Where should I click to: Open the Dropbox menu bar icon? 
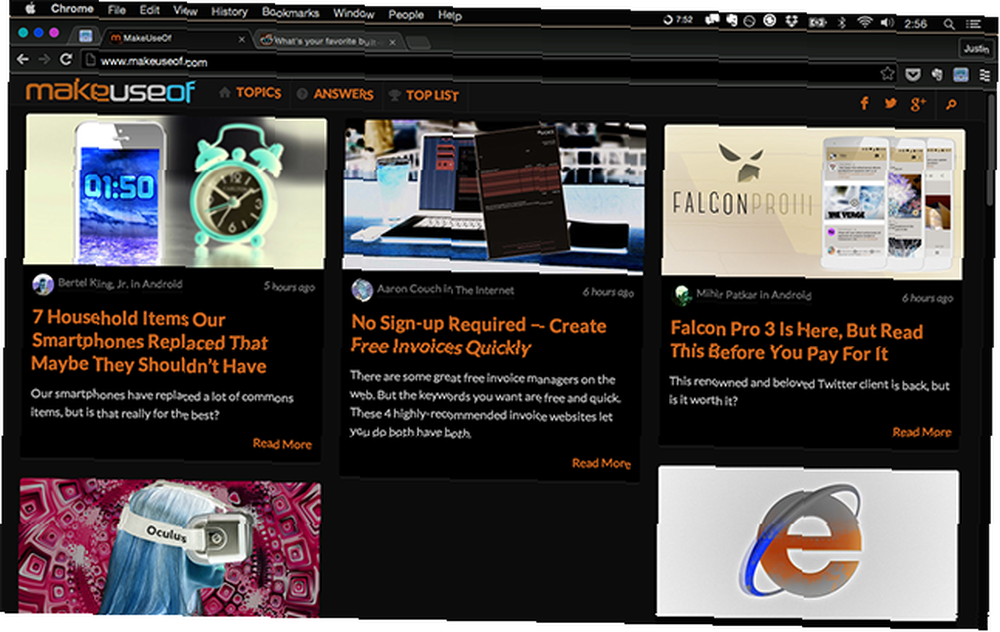coord(792,22)
